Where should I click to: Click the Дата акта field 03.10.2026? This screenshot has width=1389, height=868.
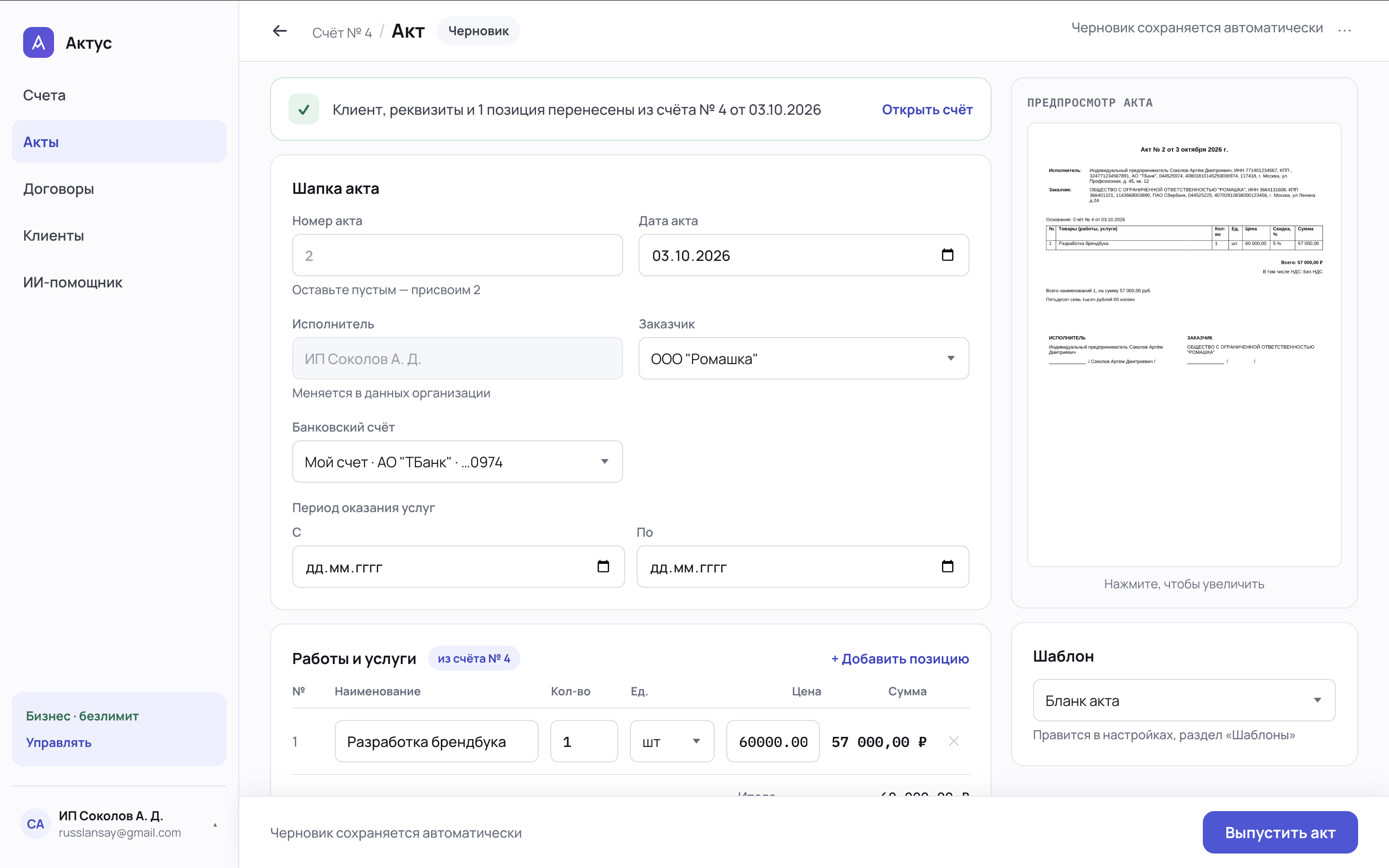[x=803, y=255]
